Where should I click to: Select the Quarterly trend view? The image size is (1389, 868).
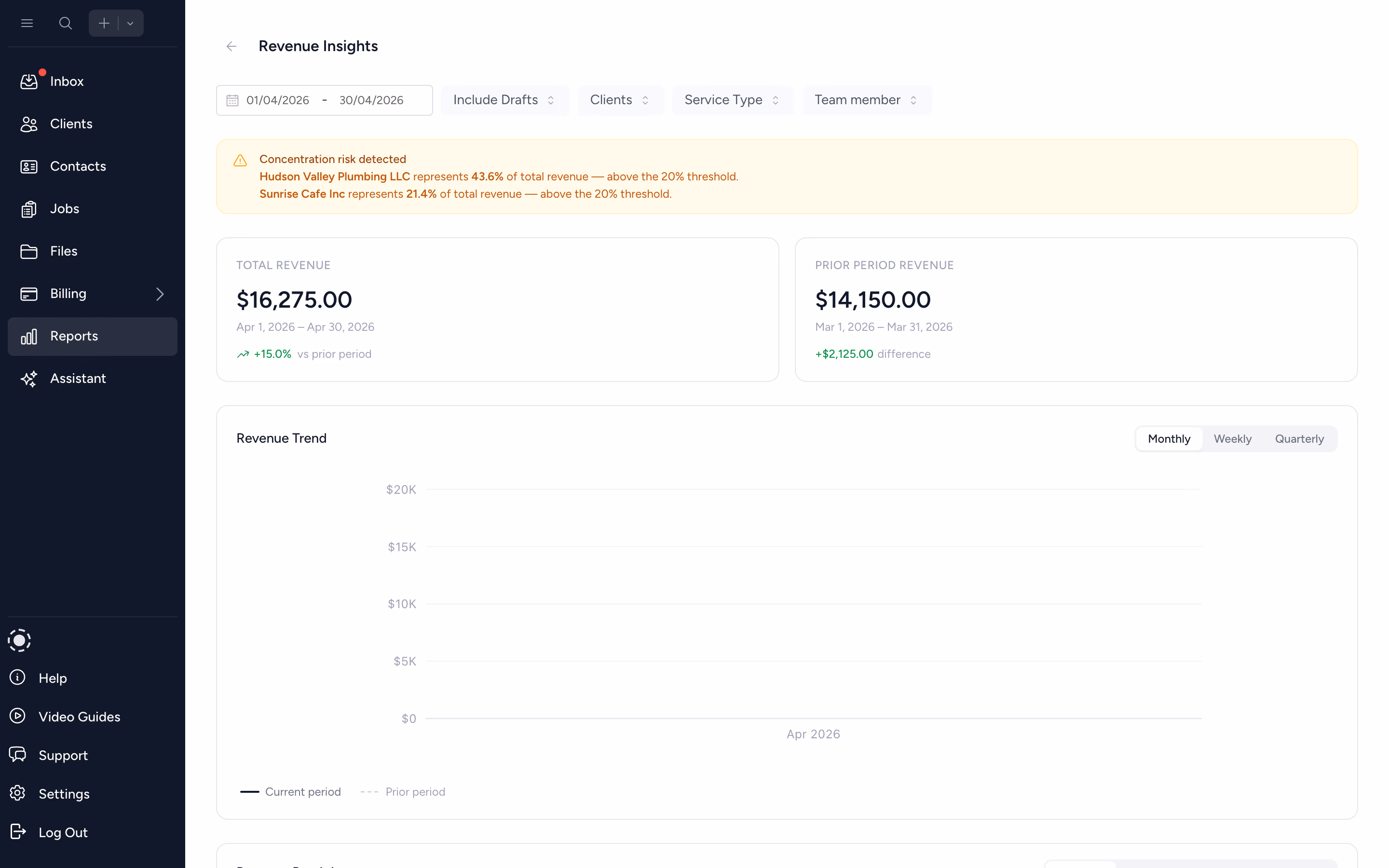[1299, 438]
